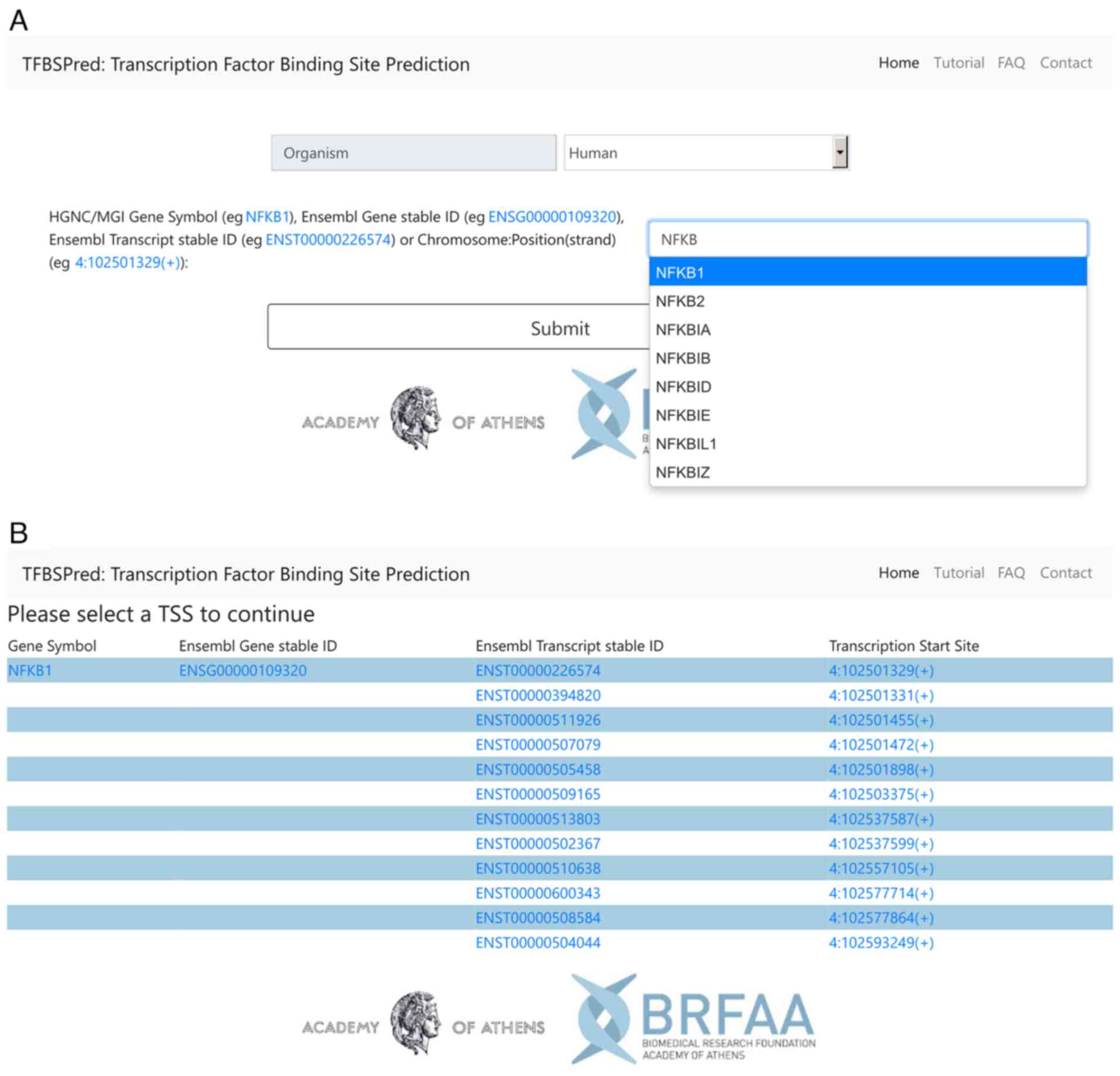Select highlighted NFKB1 suggestion
Image resolution: width=1120 pixels, height=1076 pixels.
coord(680,272)
